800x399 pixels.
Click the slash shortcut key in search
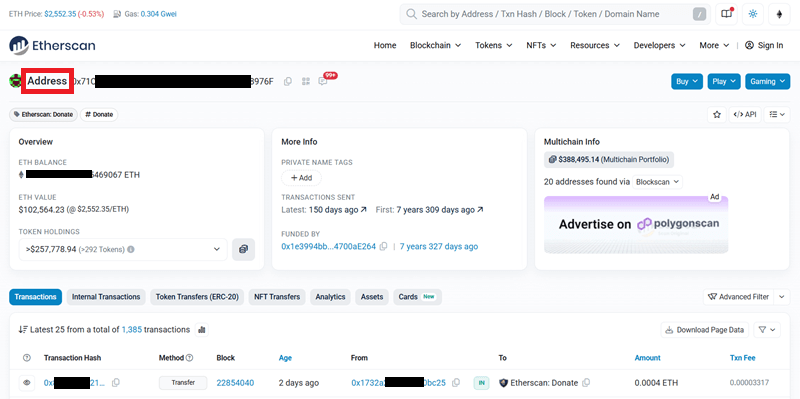[x=699, y=14]
